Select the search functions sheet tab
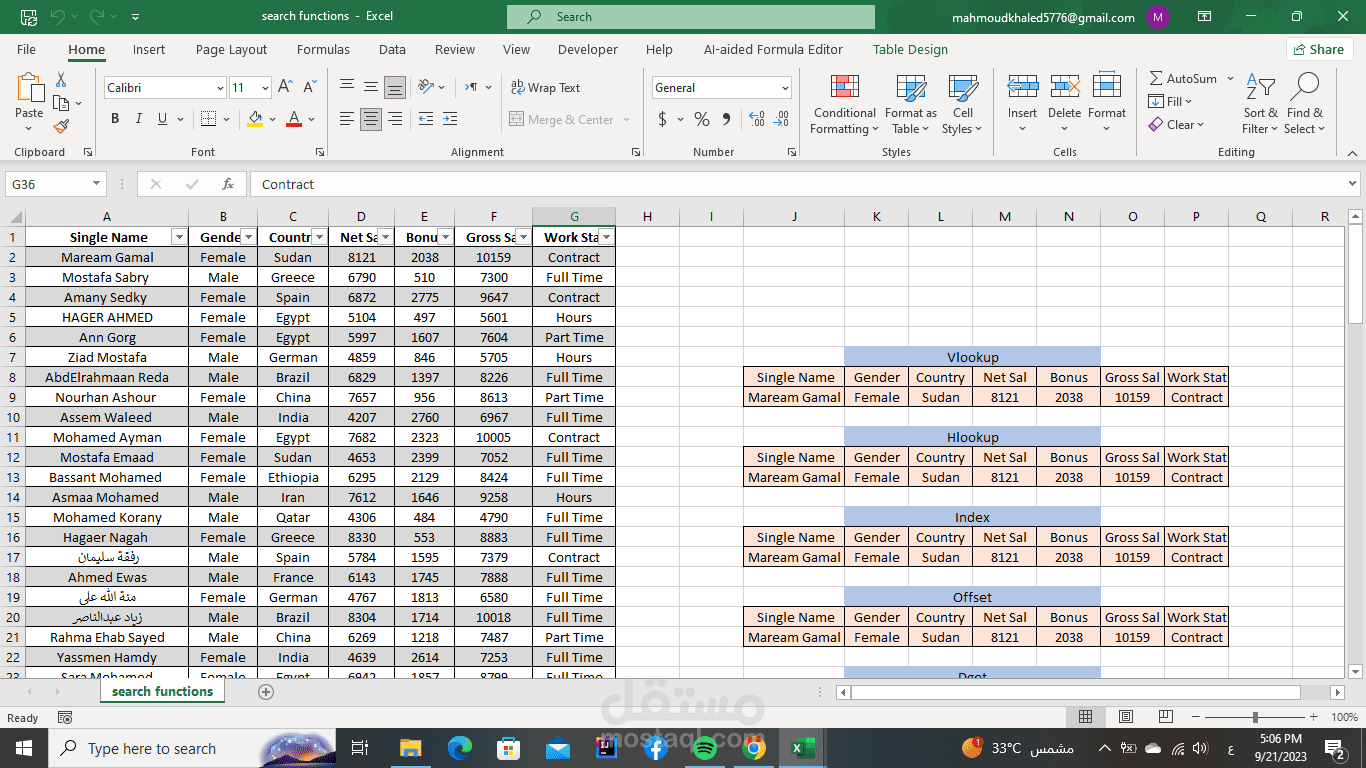The height and width of the screenshot is (768, 1366). pyautogui.click(x=162, y=691)
